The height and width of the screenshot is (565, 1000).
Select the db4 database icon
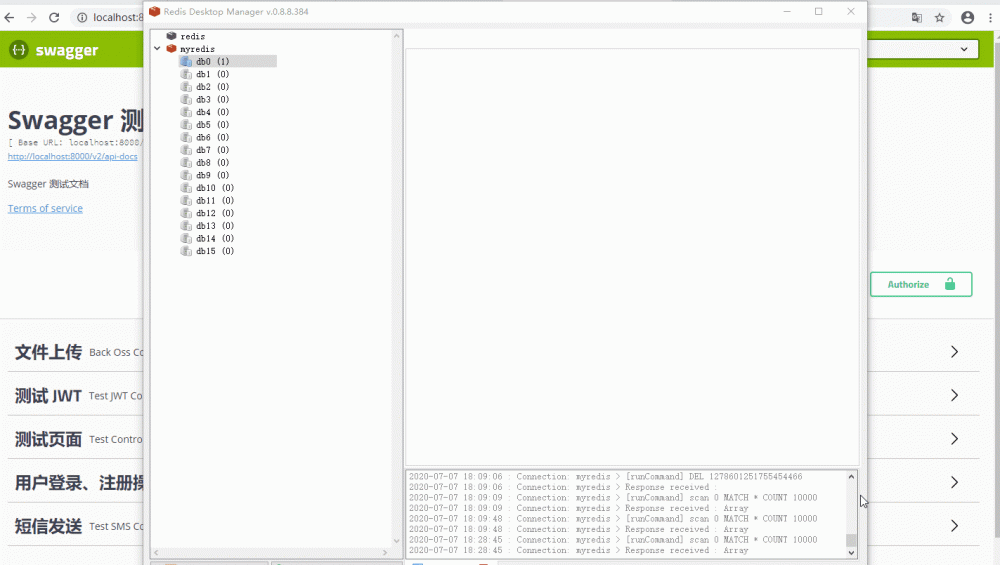pyautogui.click(x=186, y=112)
